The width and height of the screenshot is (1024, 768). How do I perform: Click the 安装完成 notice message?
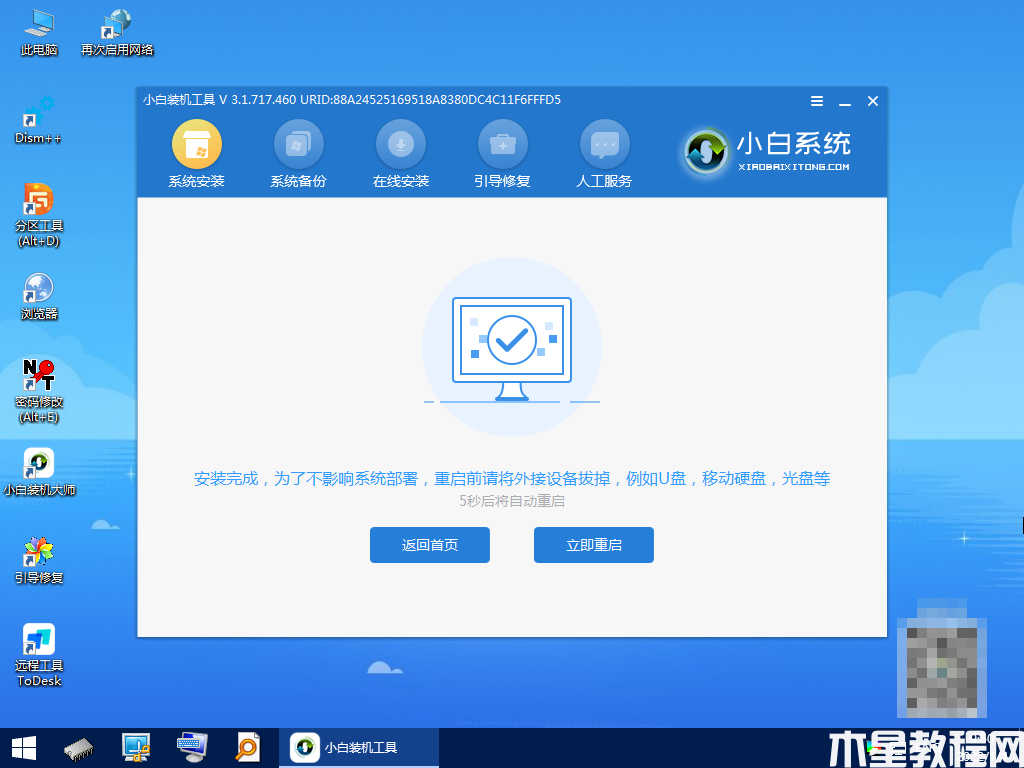coord(512,479)
